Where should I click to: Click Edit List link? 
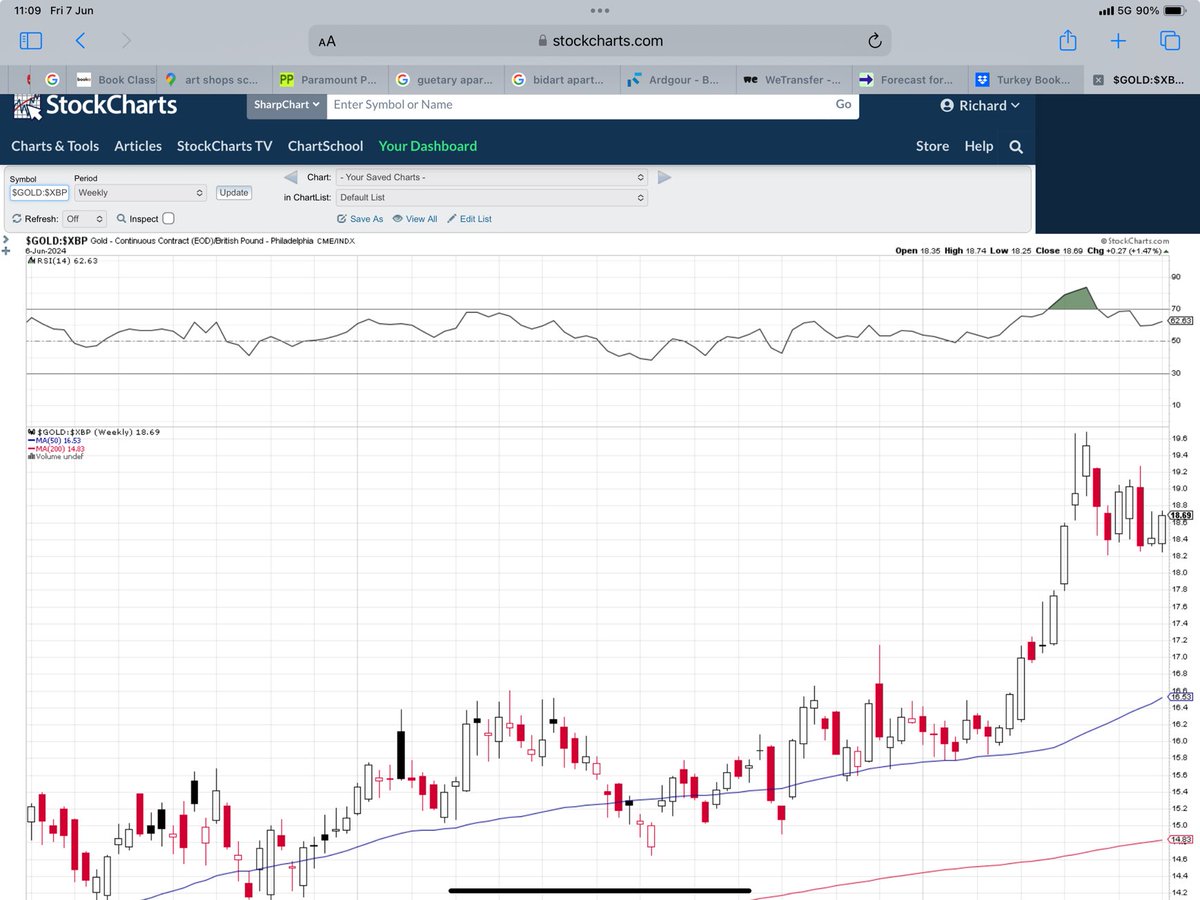[469, 219]
